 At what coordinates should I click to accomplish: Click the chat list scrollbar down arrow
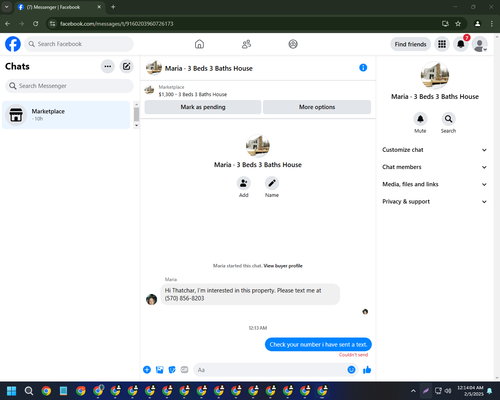pyautogui.click(x=136, y=126)
